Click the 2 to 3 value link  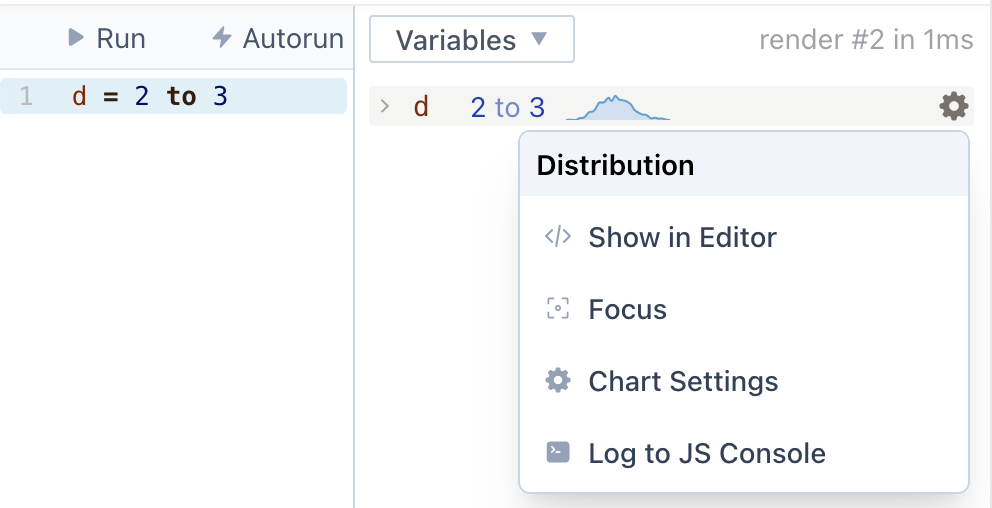(507, 107)
